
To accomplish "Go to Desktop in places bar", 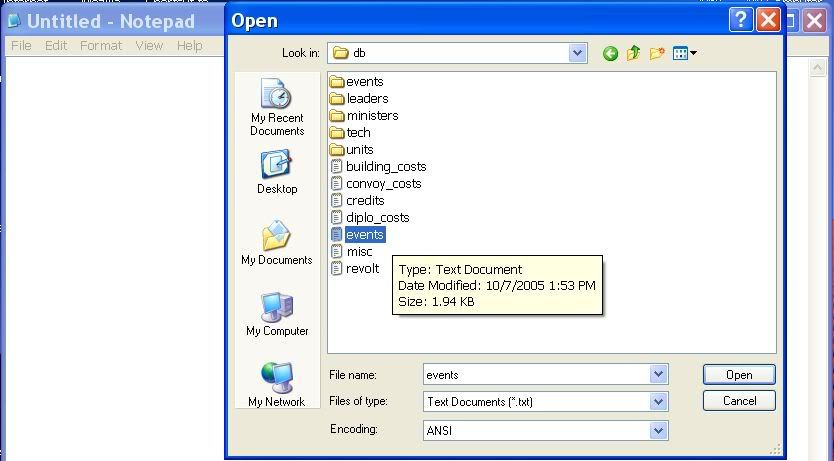I will coord(277,173).
